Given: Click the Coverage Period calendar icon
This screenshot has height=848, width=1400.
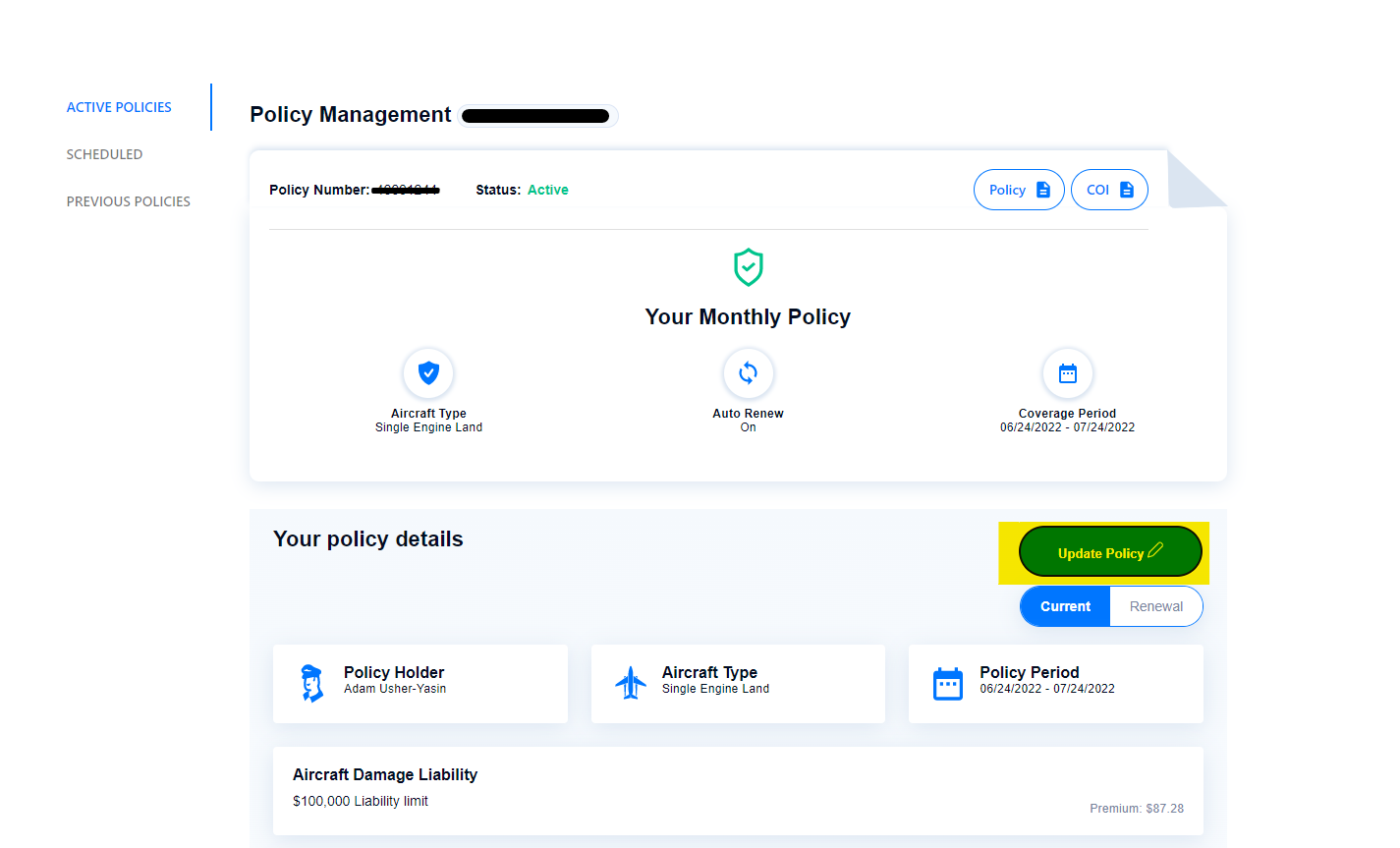Looking at the screenshot, I should click(x=1068, y=373).
